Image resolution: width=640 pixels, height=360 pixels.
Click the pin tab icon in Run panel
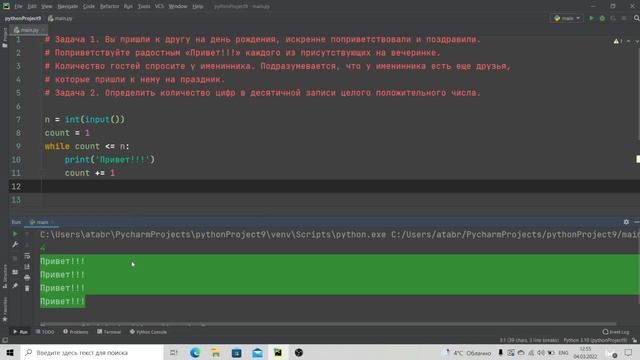click(15, 286)
